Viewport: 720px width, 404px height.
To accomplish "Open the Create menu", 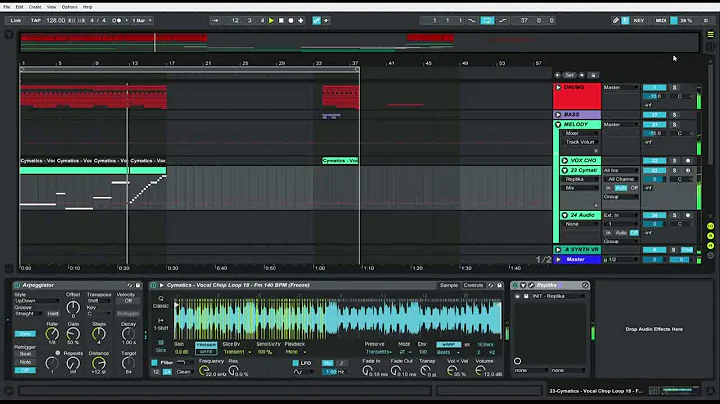I will coord(35,7).
